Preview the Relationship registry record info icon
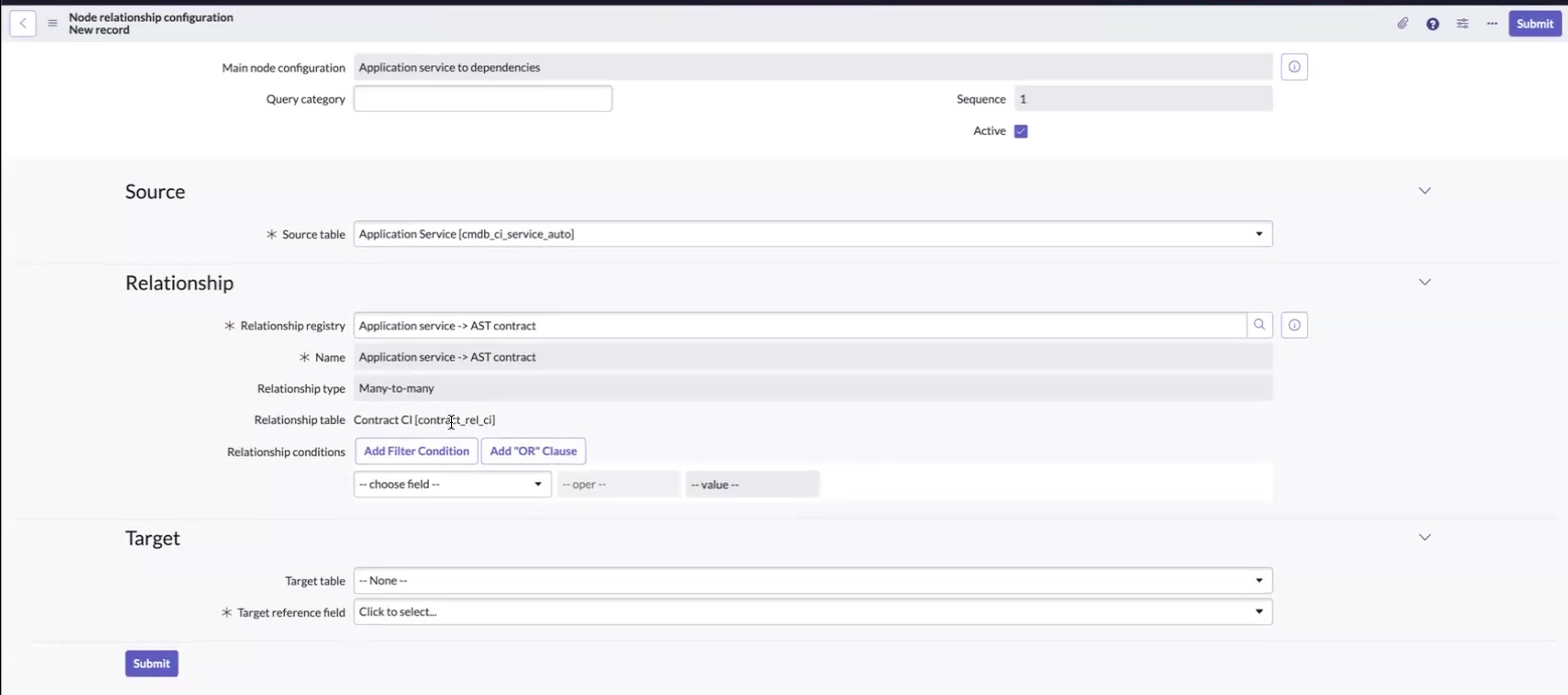 1294,325
